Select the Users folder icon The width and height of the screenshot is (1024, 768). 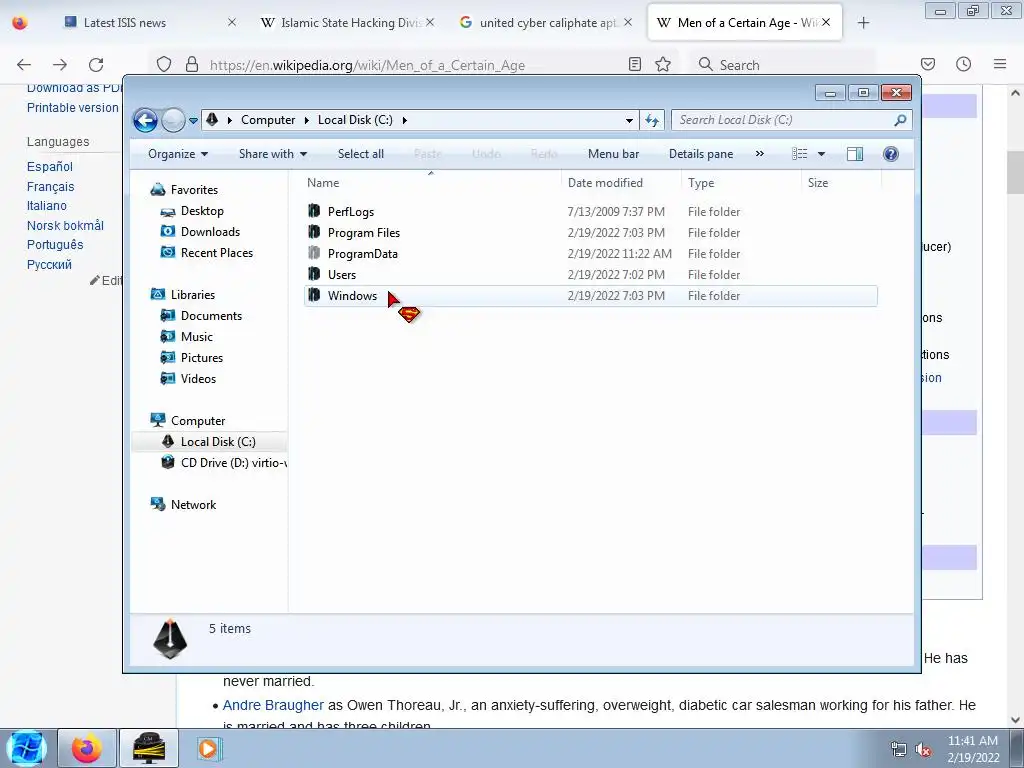point(314,274)
